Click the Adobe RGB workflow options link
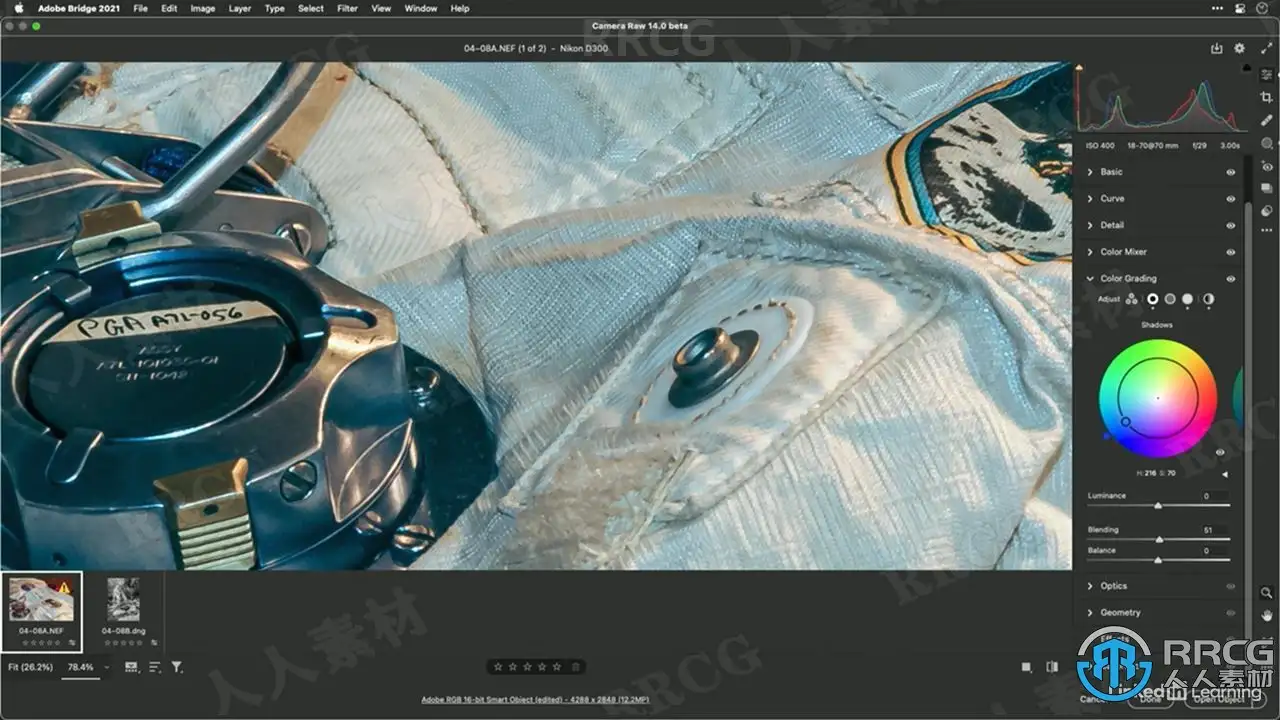This screenshot has width=1280, height=720. click(535, 700)
